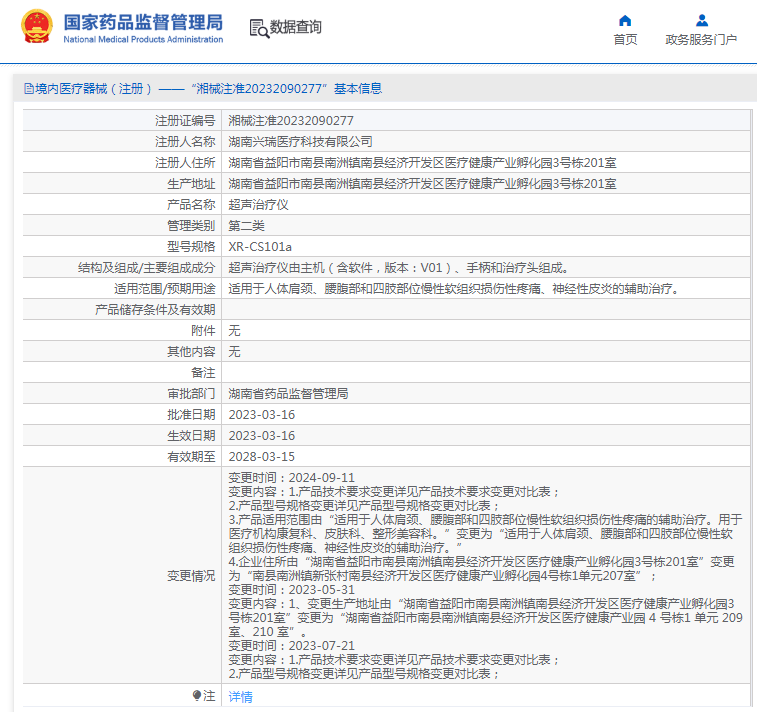Viewport: 757px width, 712px height.
Task: Click 适用范围/预期用途 label
Action: pyautogui.click(x=165, y=289)
